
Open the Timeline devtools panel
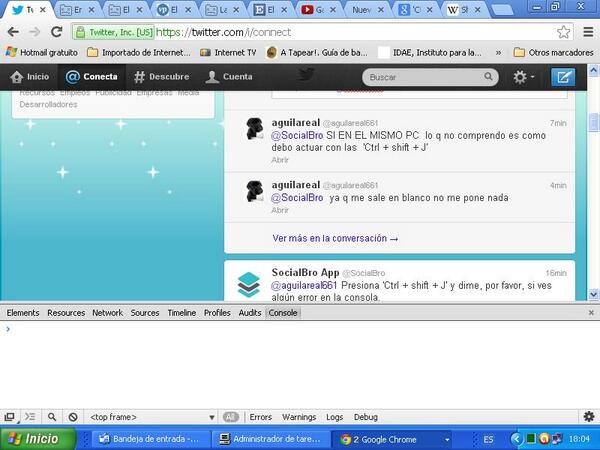click(x=182, y=313)
